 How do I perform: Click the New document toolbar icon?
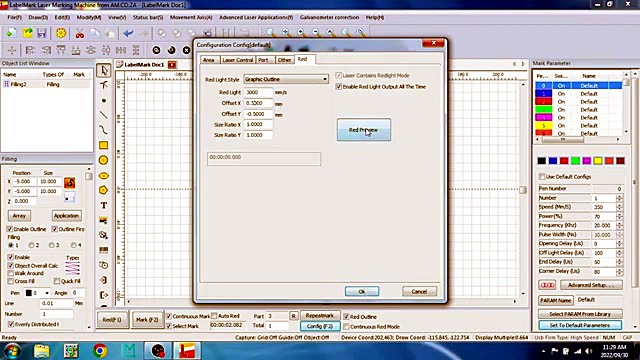pyautogui.click(x=11, y=33)
